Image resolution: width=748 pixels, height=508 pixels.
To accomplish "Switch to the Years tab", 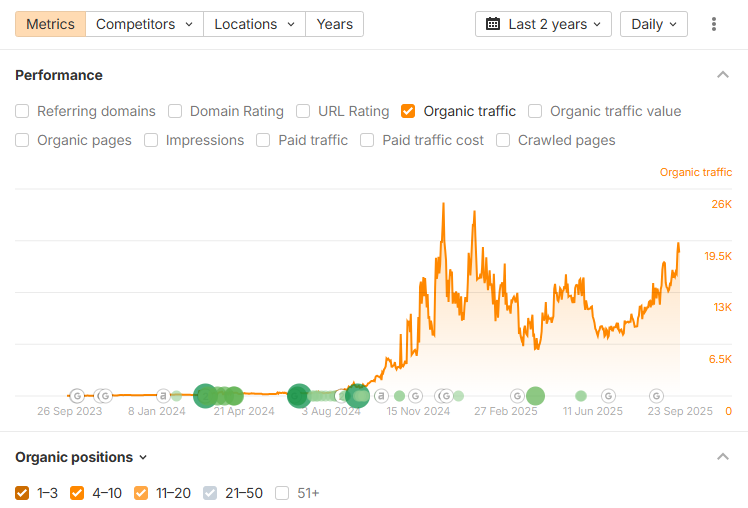I will click(x=334, y=24).
